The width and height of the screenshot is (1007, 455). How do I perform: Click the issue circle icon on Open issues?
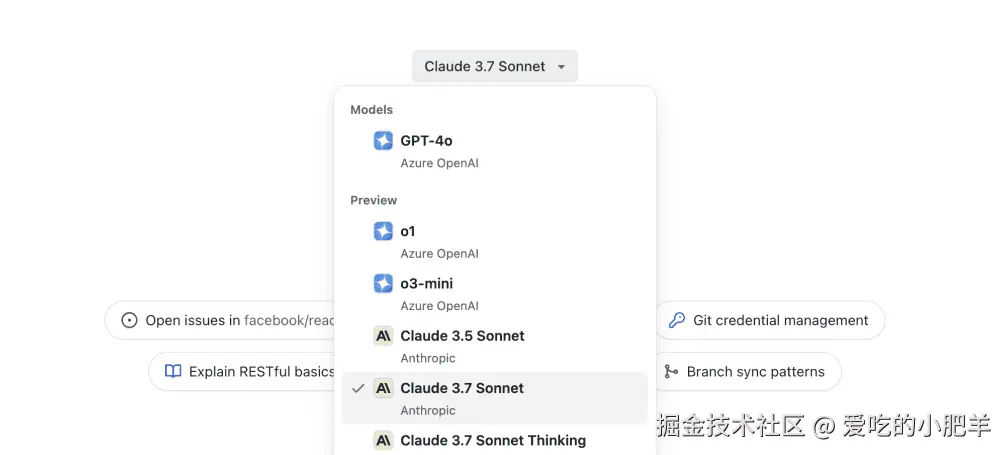[129, 320]
